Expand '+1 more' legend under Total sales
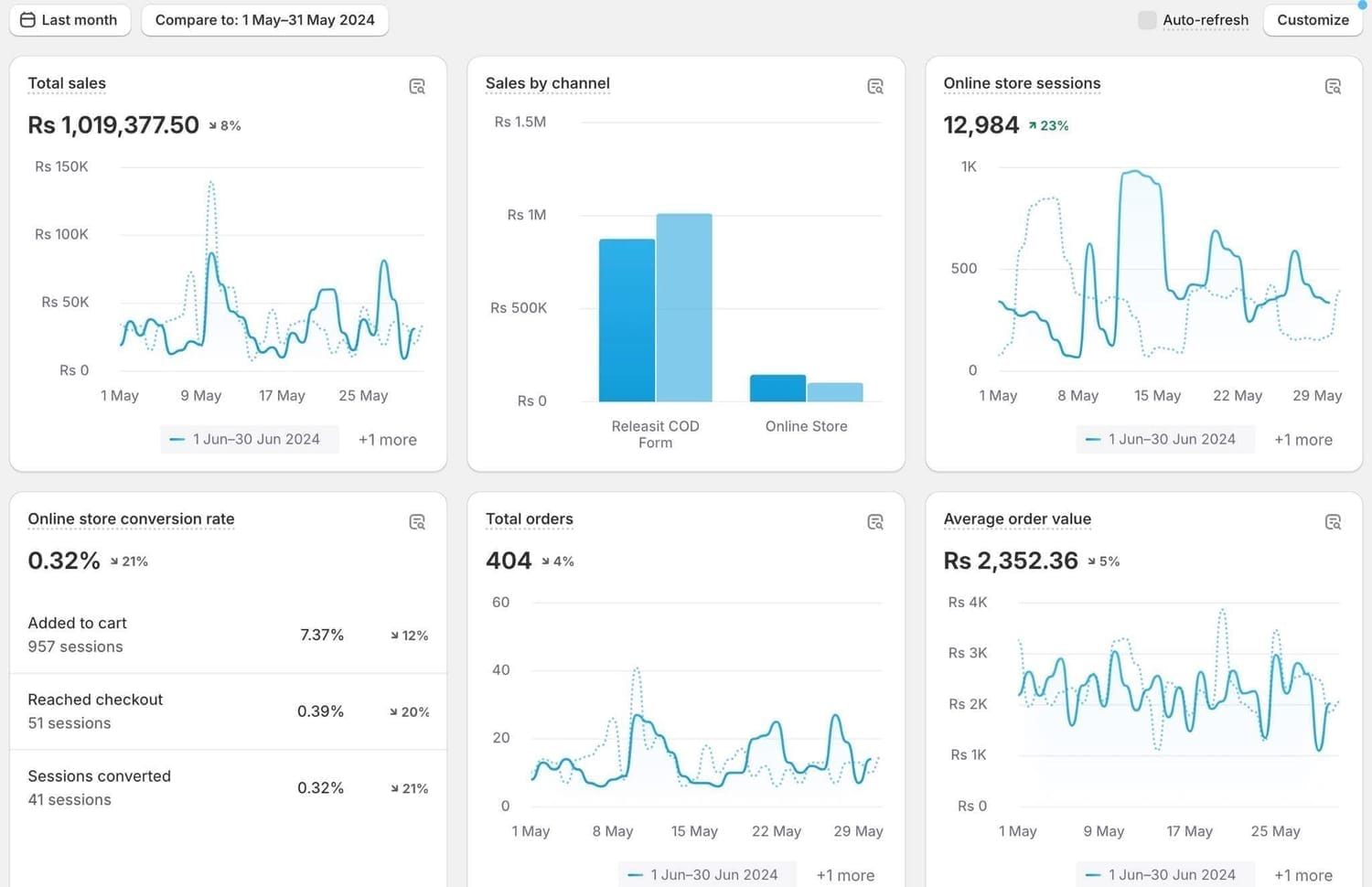Viewport: 1372px width, 887px height. point(387,440)
